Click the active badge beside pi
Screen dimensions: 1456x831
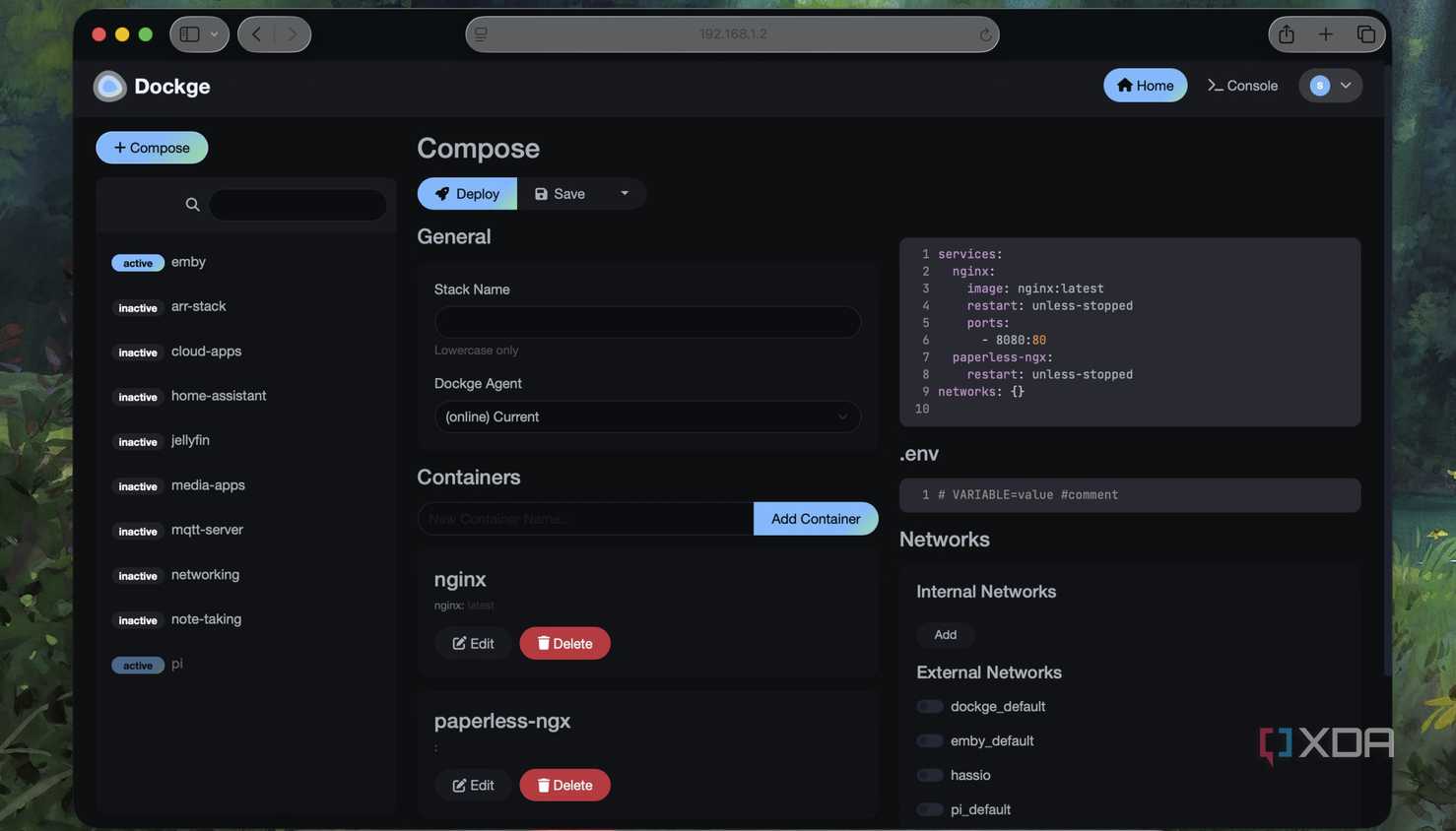click(138, 665)
